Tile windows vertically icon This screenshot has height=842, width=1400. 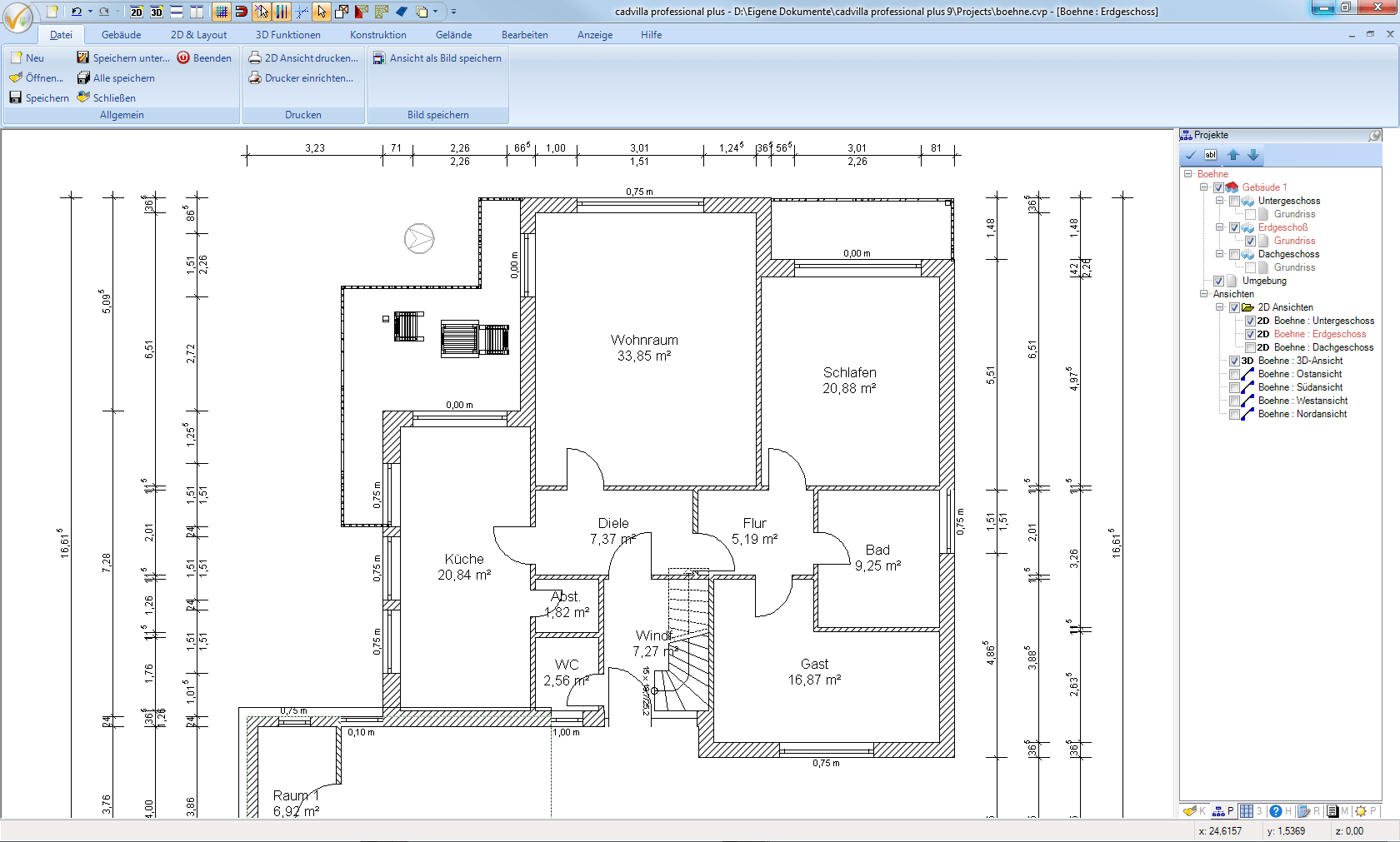click(197, 12)
